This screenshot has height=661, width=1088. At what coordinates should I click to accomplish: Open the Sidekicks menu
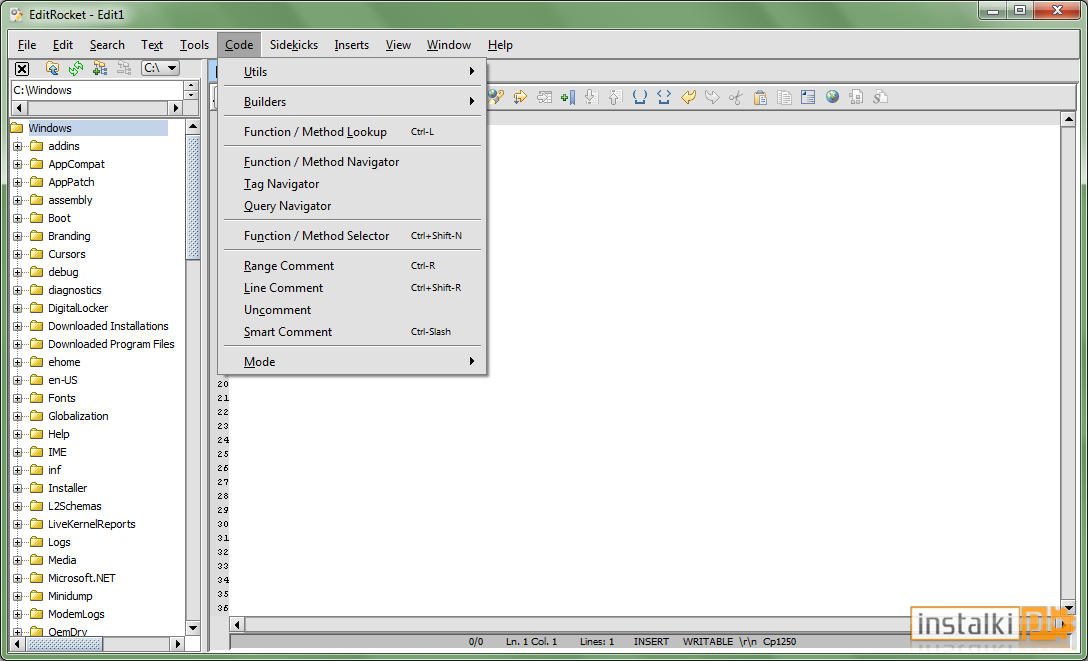[x=294, y=45]
